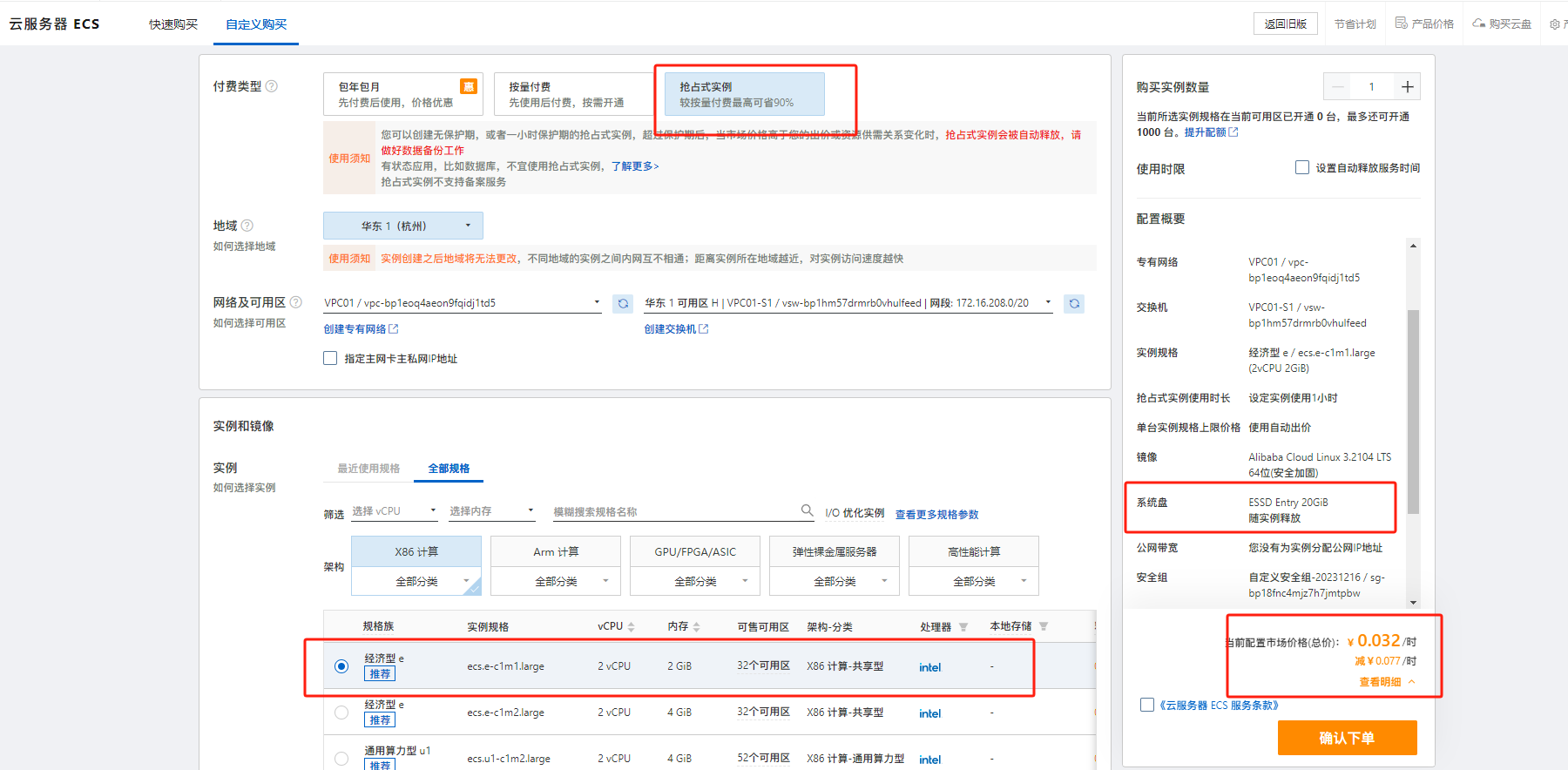The image size is (1568, 770).
Task: Open help icon next to 地域
Action: 247,226
